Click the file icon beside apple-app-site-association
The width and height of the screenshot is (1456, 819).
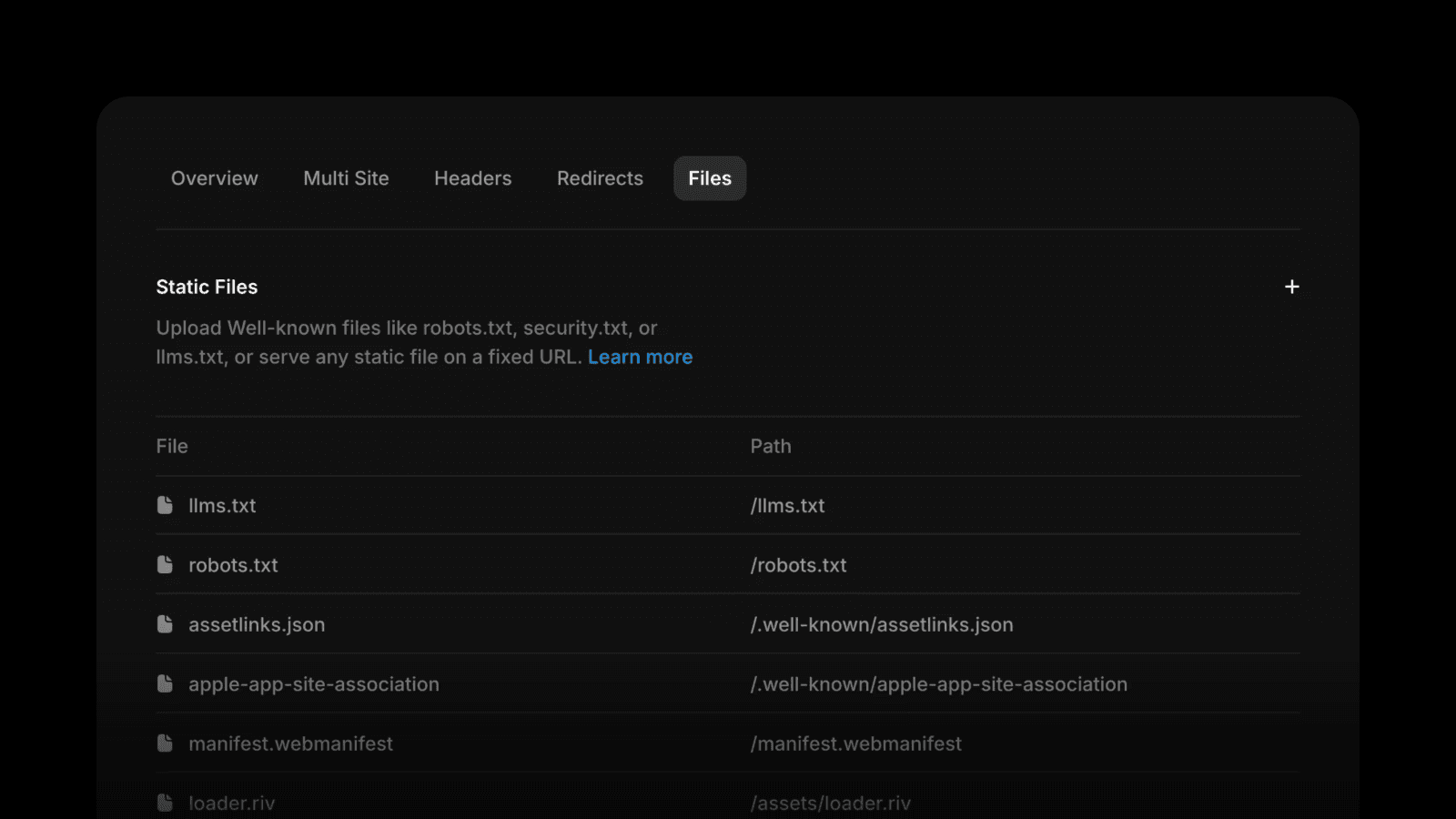(x=165, y=683)
